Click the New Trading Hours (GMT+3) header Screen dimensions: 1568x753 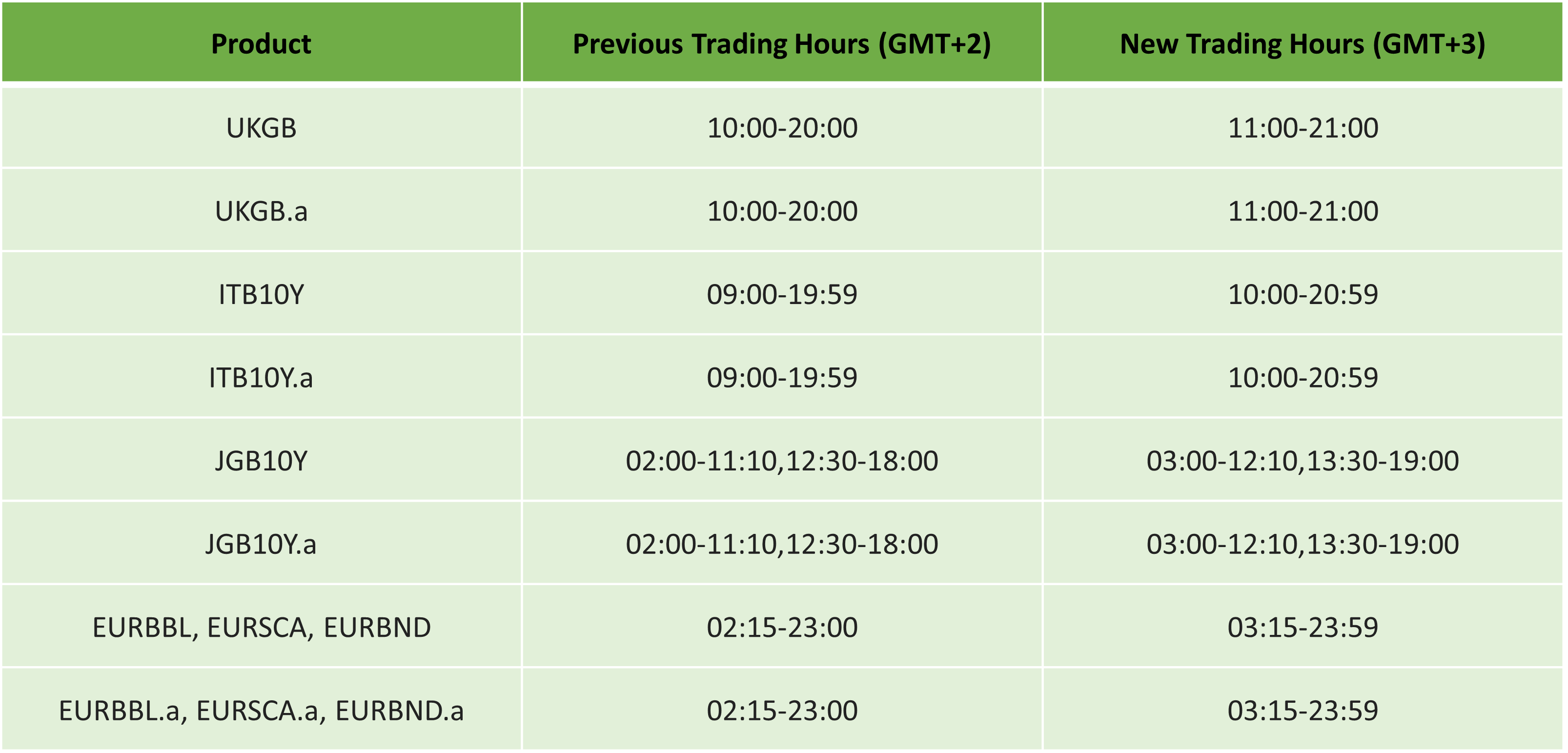click(x=1303, y=42)
